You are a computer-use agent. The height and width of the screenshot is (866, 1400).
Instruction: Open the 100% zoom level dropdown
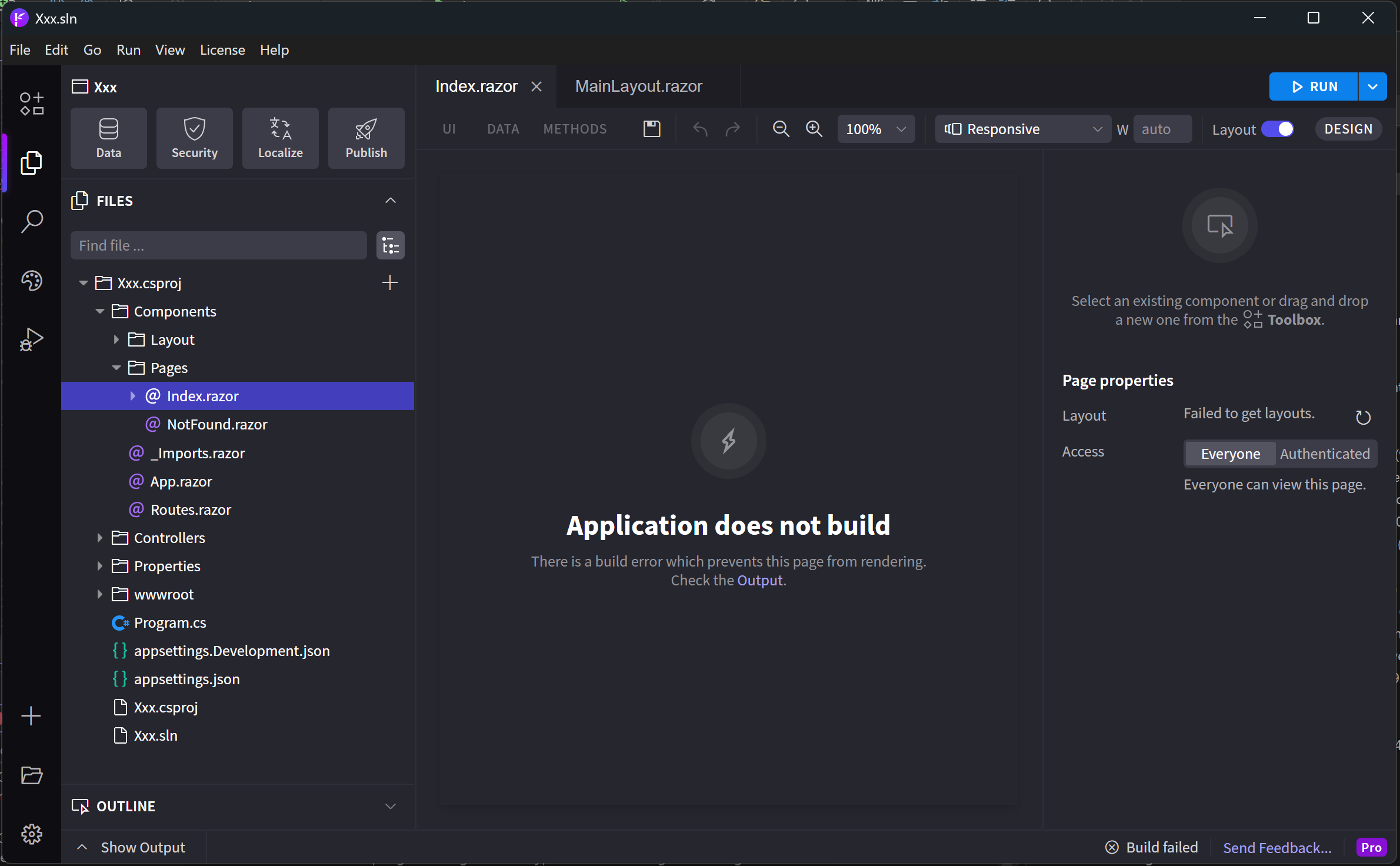875,129
